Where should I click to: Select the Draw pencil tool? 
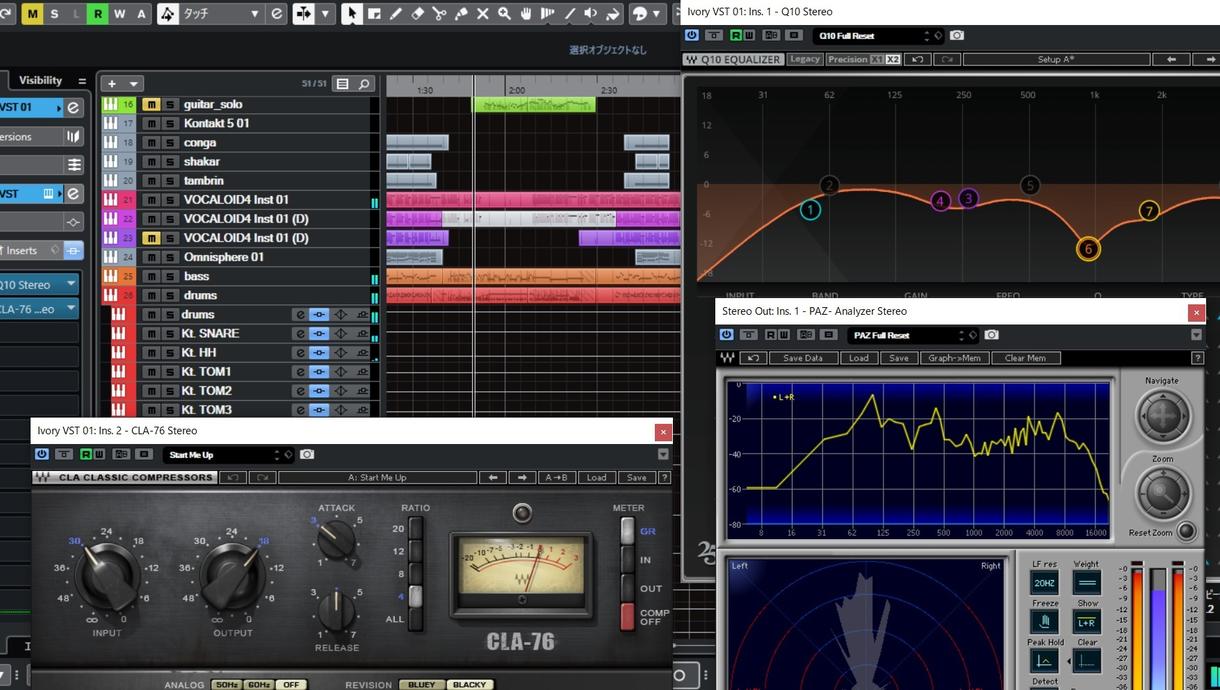tap(396, 14)
